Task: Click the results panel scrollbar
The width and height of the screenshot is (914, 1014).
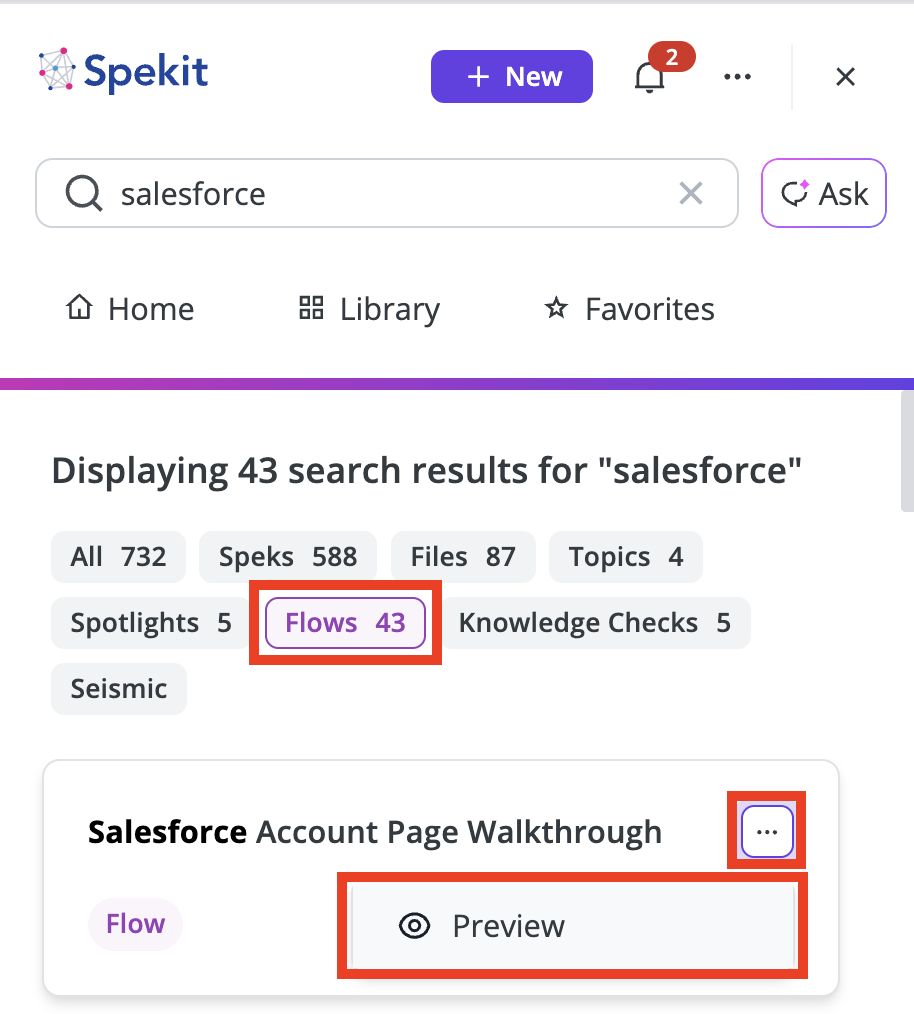Action: [x=907, y=451]
